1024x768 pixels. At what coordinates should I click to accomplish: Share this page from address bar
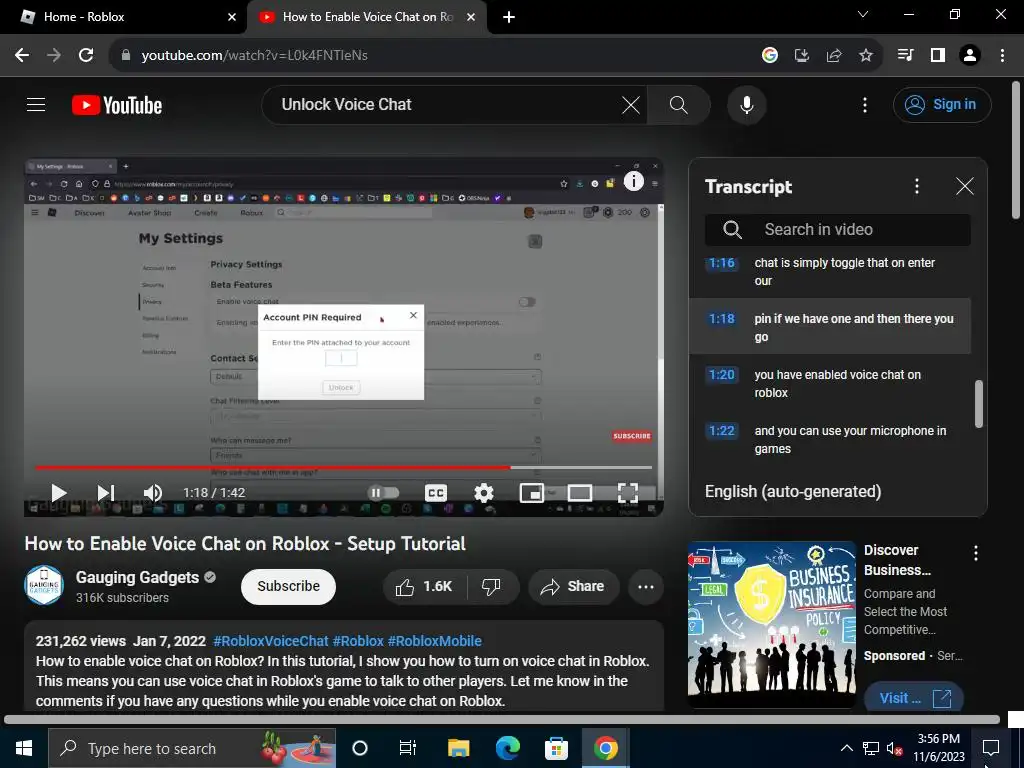(x=834, y=56)
